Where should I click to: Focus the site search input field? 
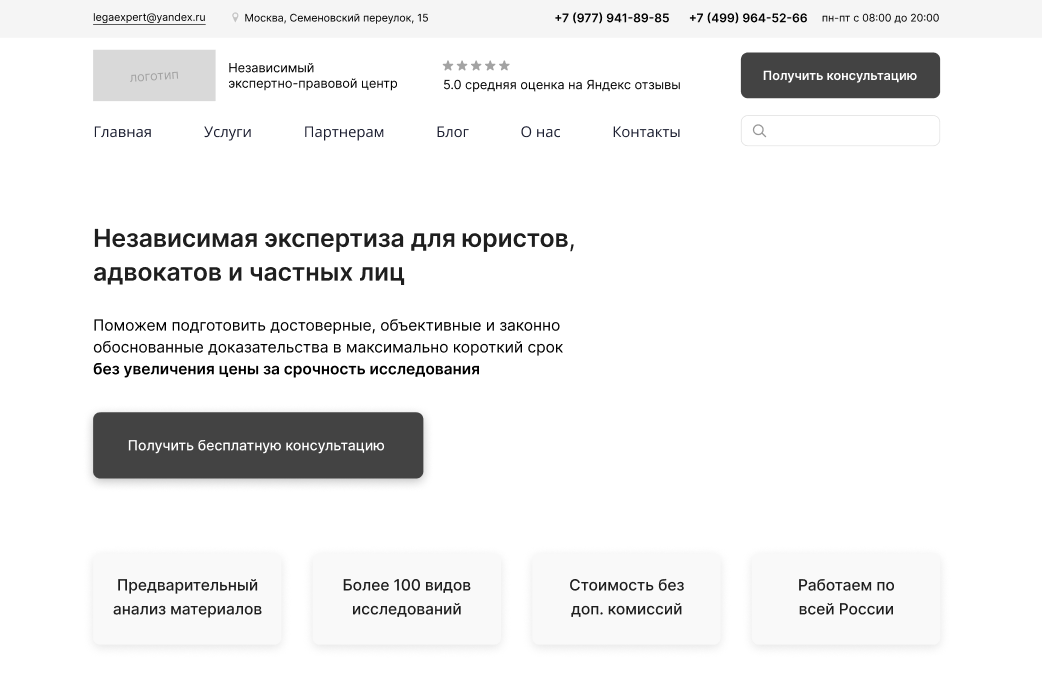850,131
